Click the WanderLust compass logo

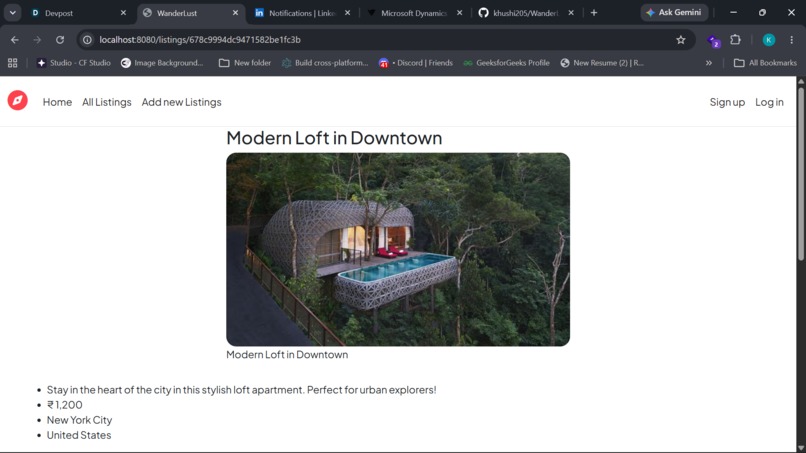(17, 101)
